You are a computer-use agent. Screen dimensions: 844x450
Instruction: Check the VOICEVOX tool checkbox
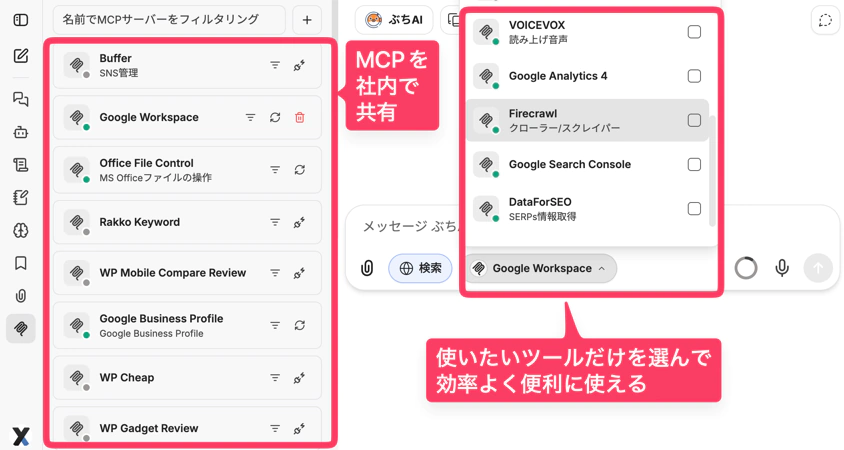click(694, 32)
